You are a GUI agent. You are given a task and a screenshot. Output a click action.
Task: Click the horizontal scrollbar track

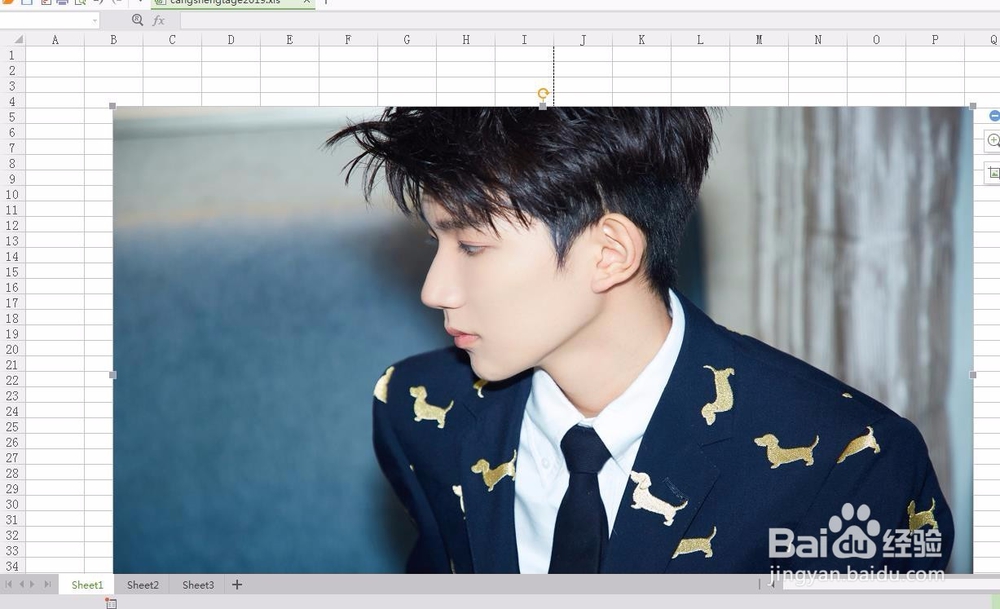[x=891, y=584]
